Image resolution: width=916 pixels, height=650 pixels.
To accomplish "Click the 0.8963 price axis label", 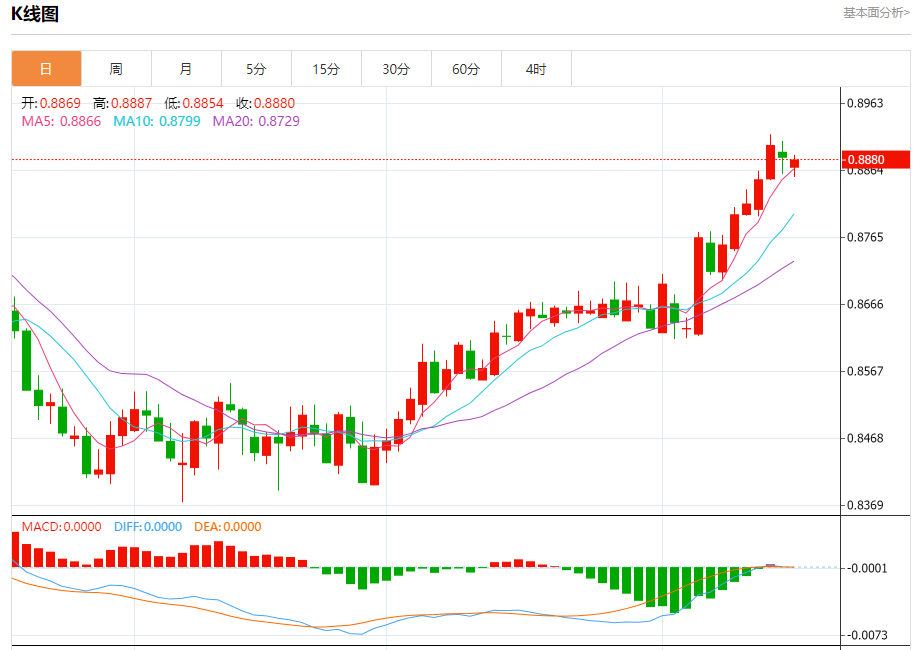I will click(x=865, y=103).
